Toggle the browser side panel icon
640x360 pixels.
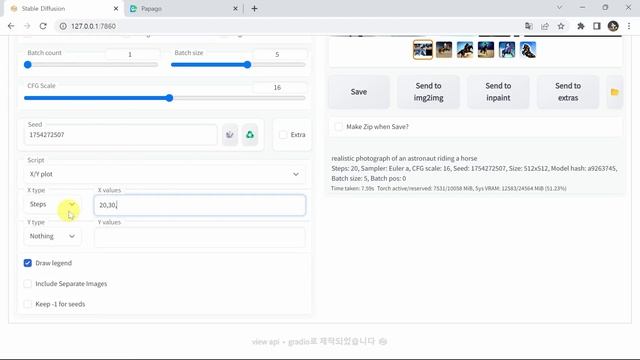(x=597, y=26)
